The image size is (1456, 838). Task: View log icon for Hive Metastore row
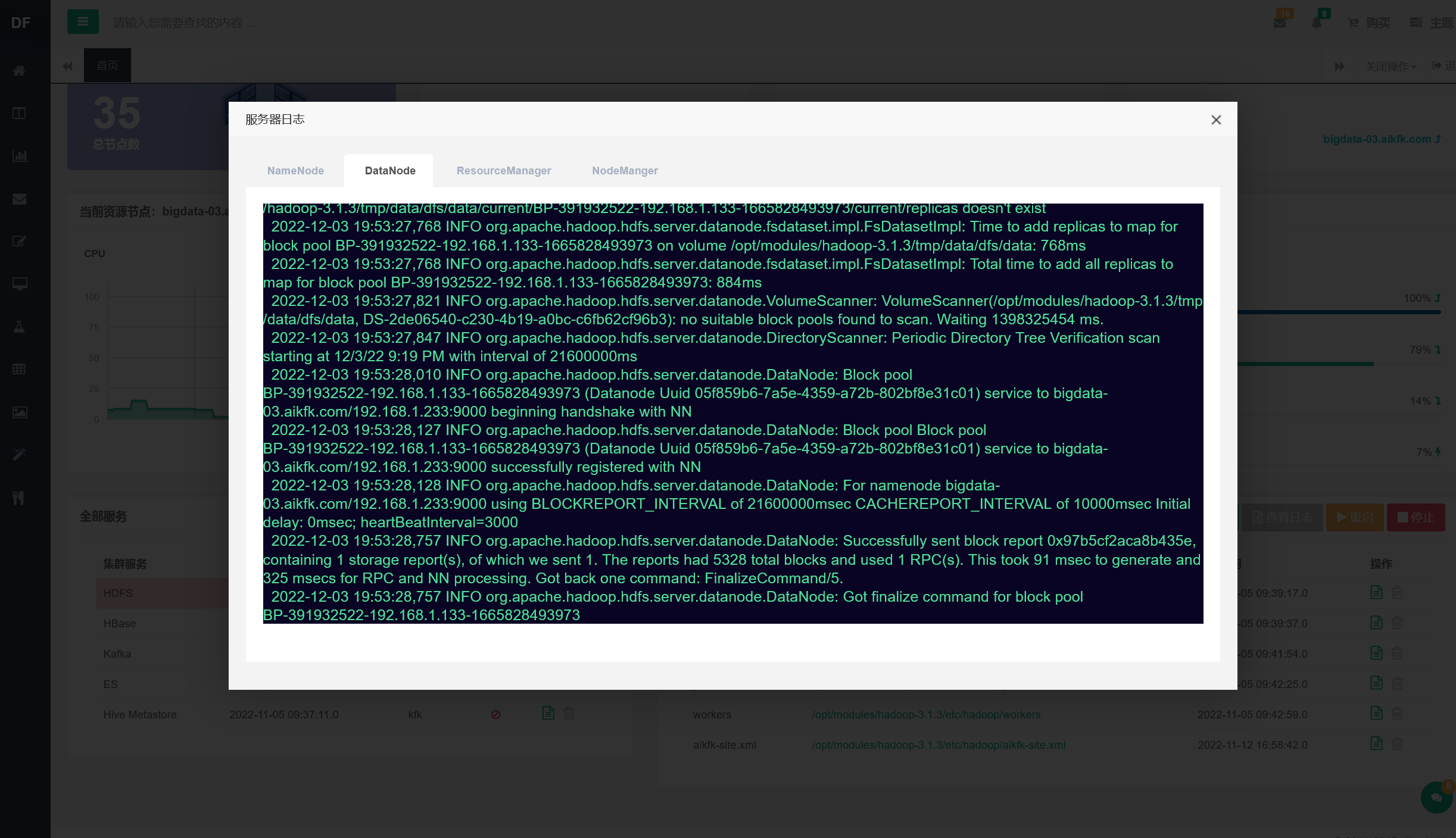[x=548, y=713]
